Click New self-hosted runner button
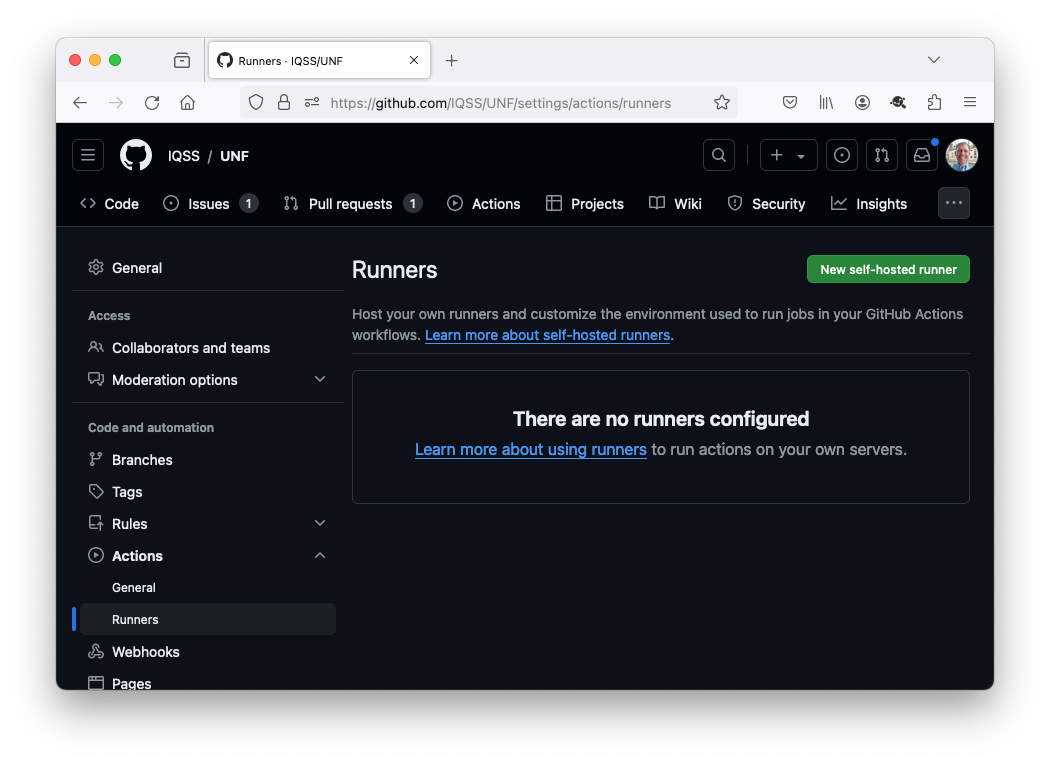Screen dimensions: 1050x764 (888, 269)
